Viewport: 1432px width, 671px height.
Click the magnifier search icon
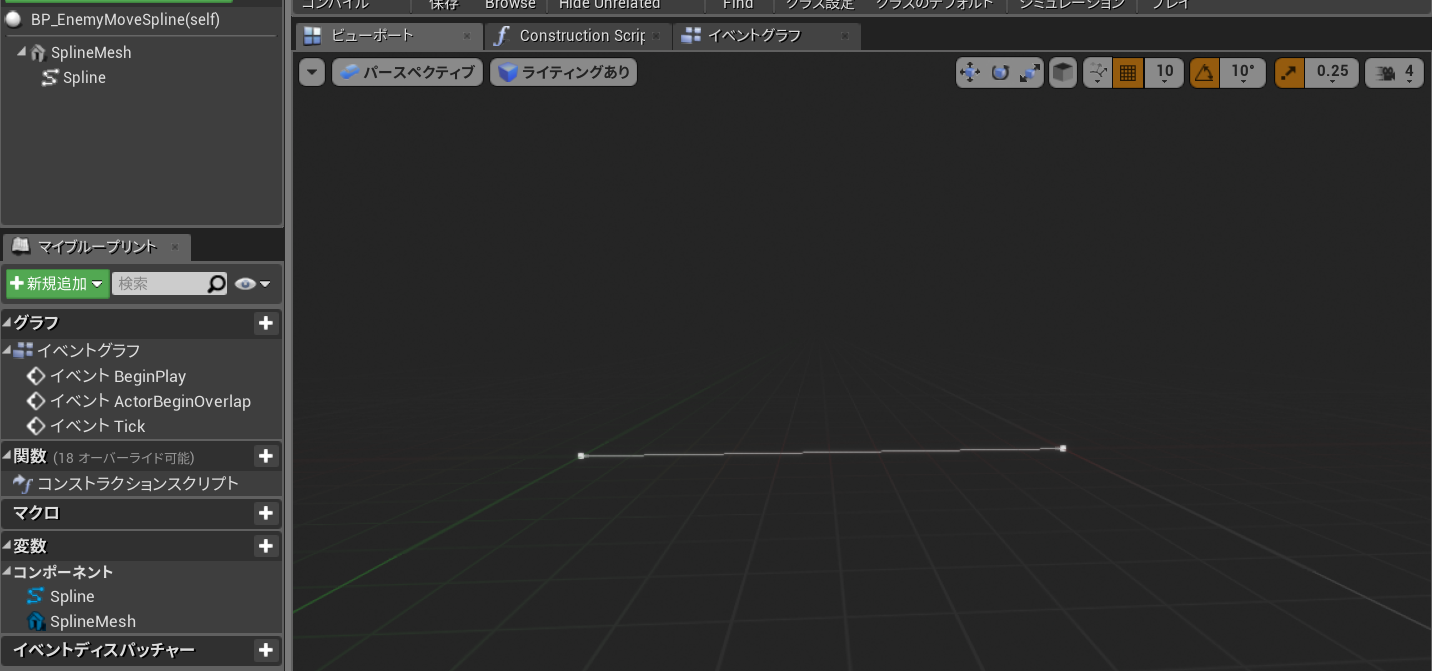(217, 284)
